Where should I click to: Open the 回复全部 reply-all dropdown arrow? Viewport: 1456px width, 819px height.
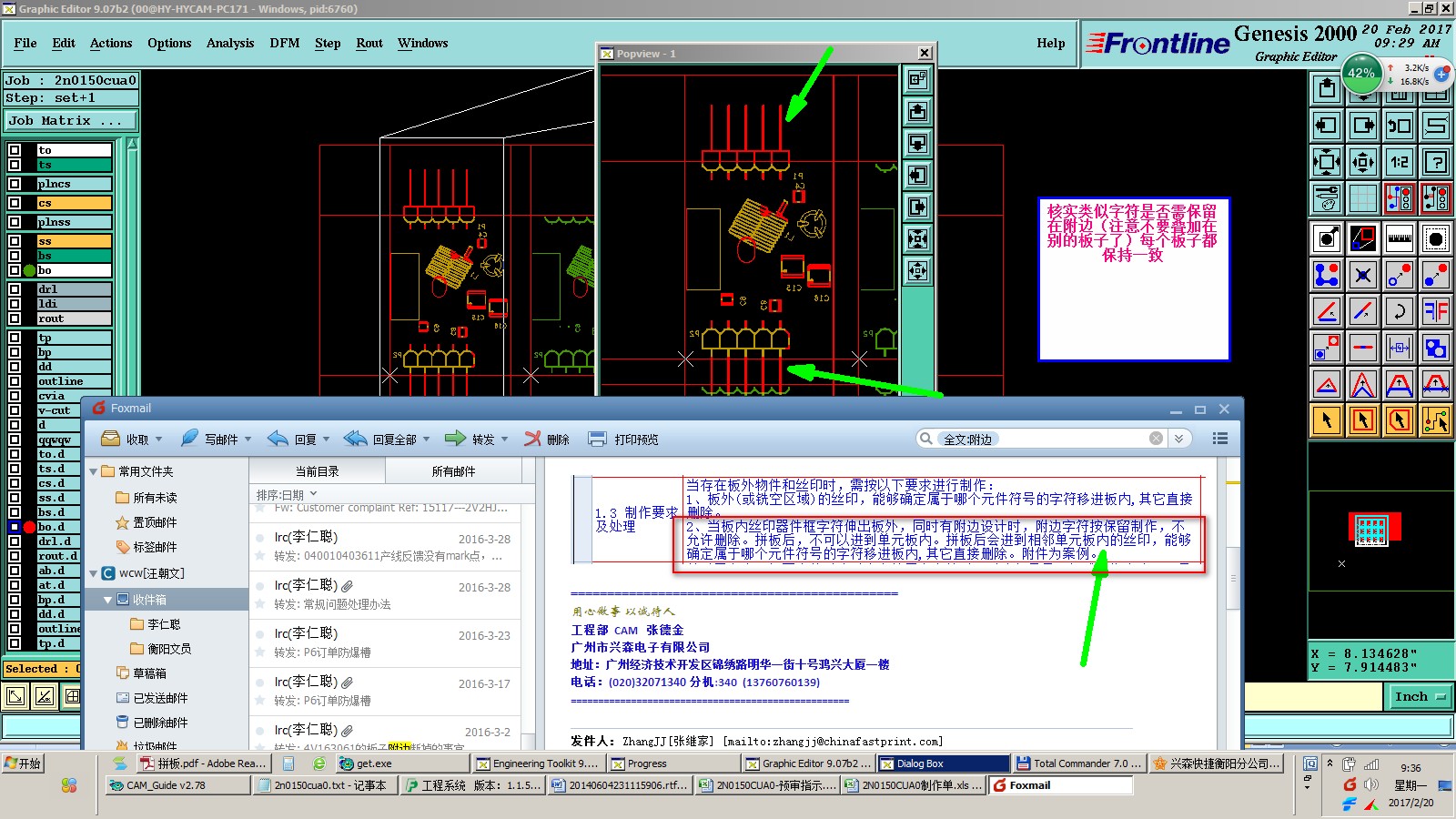[x=426, y=440]
